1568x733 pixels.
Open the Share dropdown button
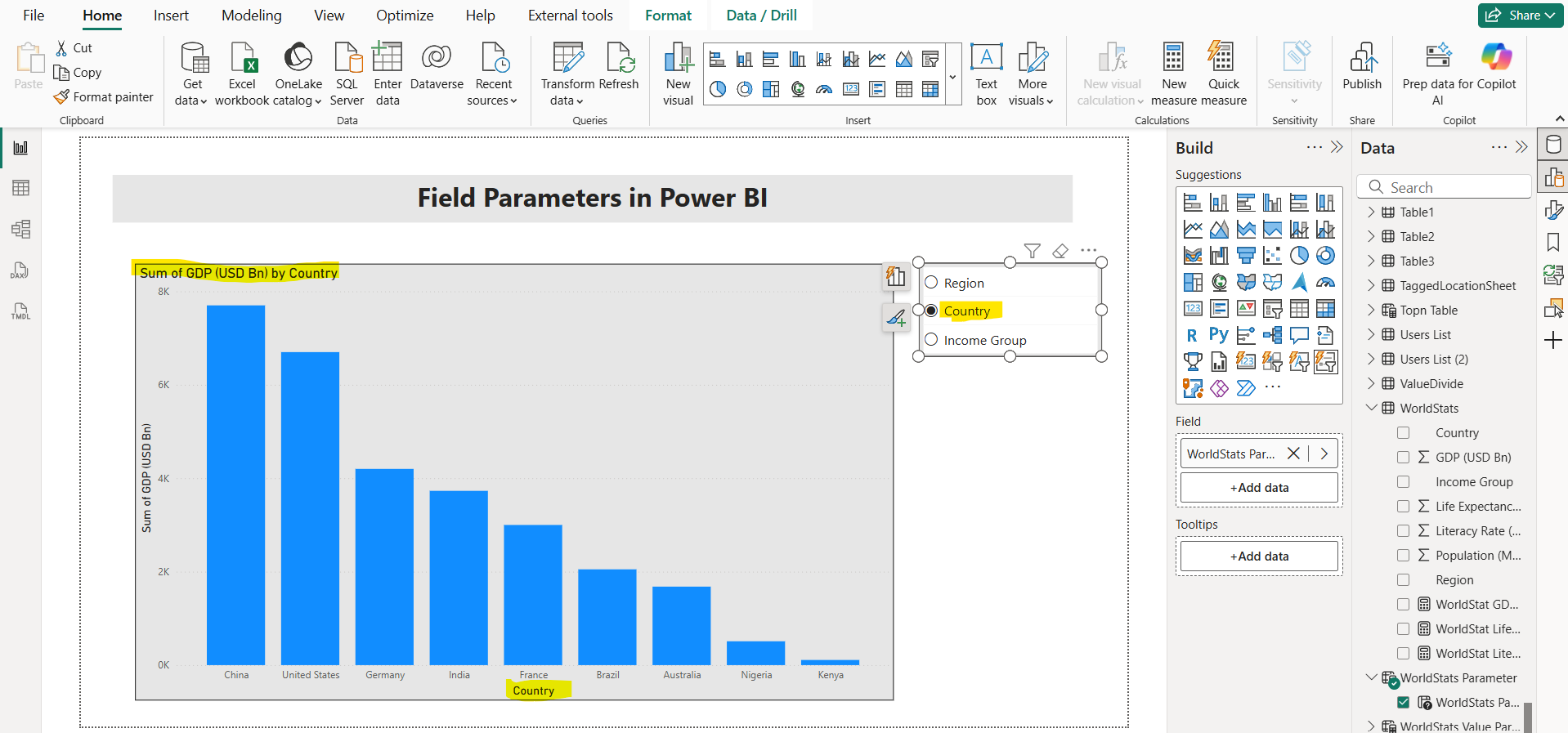click(x=1521, y=16)
